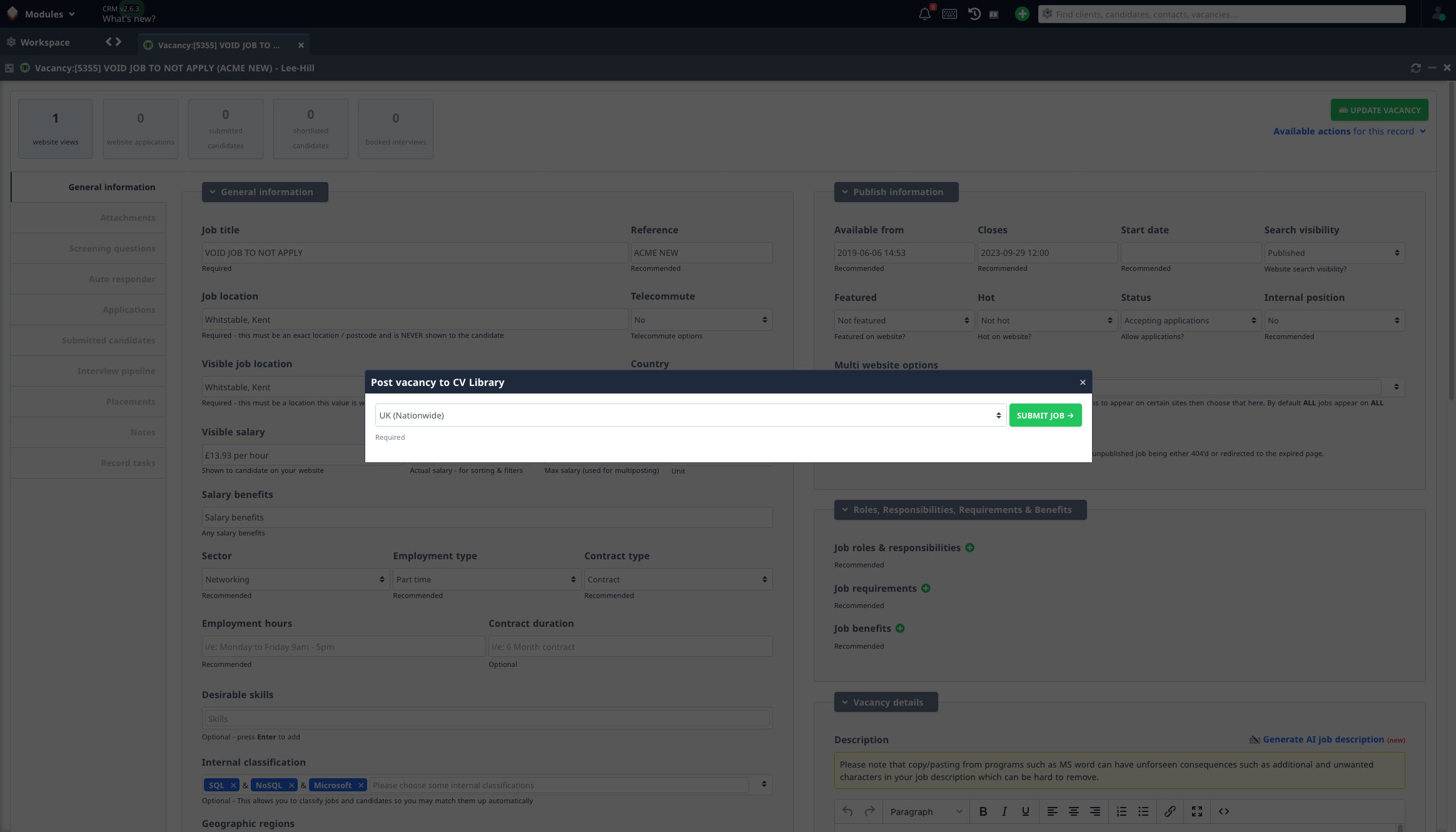
Task: Open the Hot dropdown
Action: point(1048,320)
